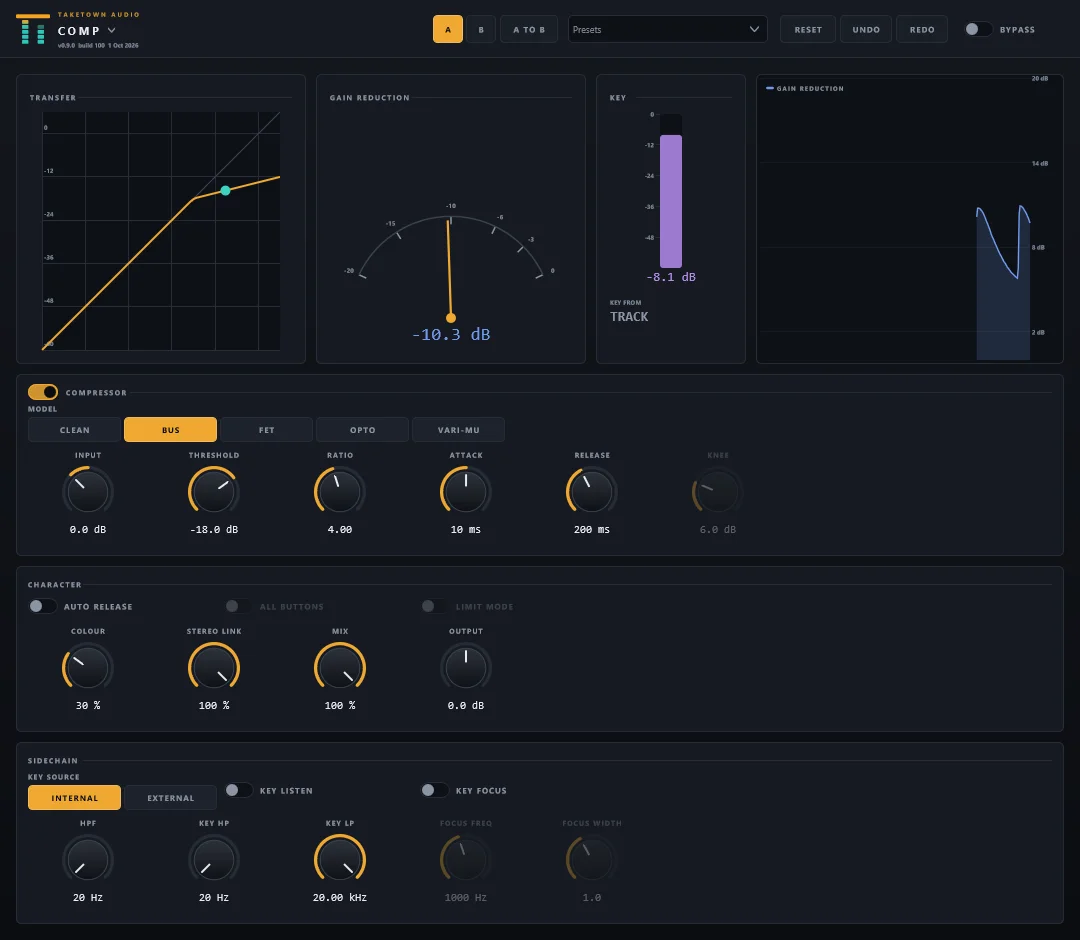
Task: Click the Taketown Audio logo icon
Action: point(32,29)
